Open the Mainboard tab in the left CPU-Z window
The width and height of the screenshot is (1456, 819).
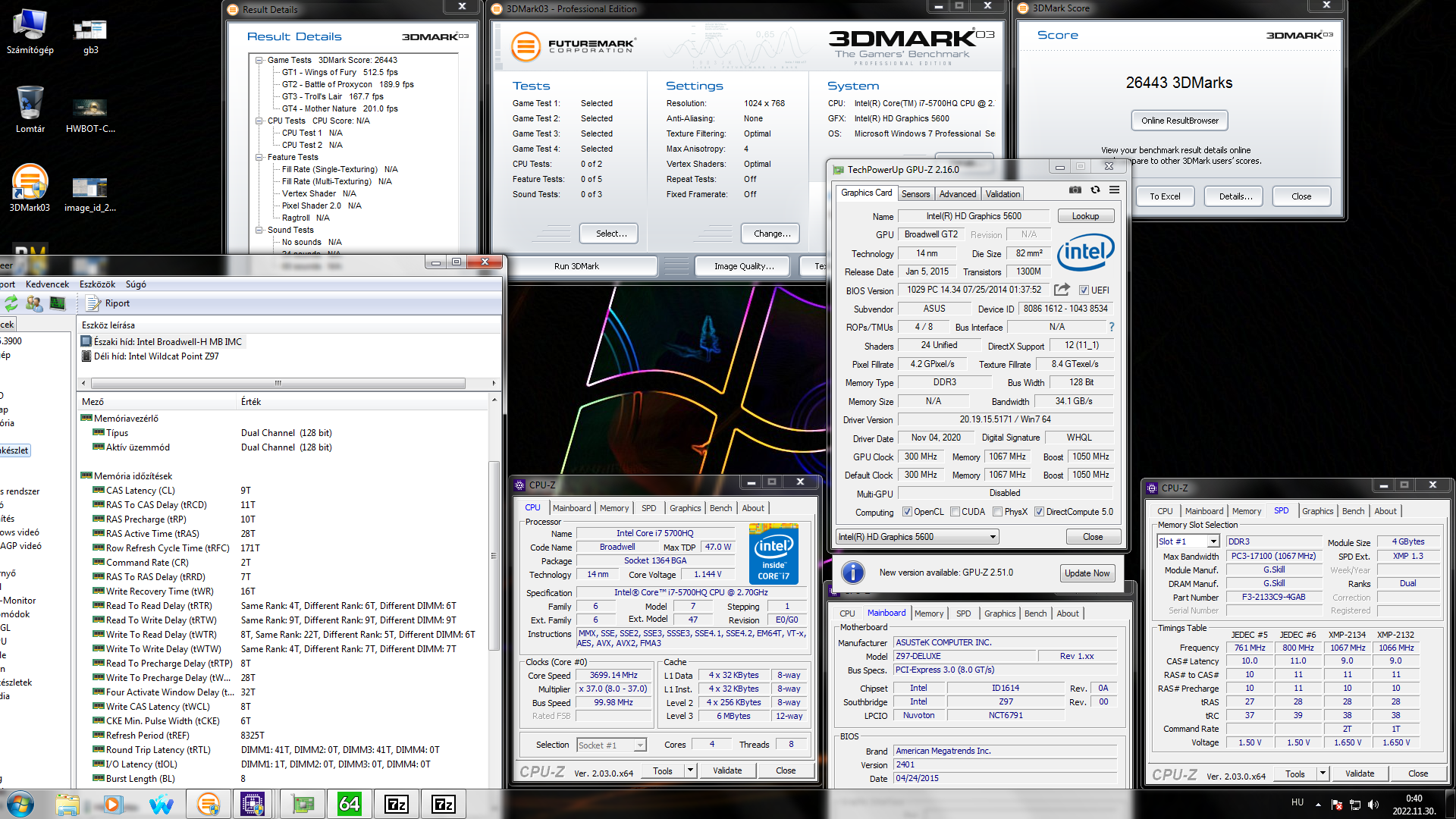pyautogui.click(x=572, y=508)
